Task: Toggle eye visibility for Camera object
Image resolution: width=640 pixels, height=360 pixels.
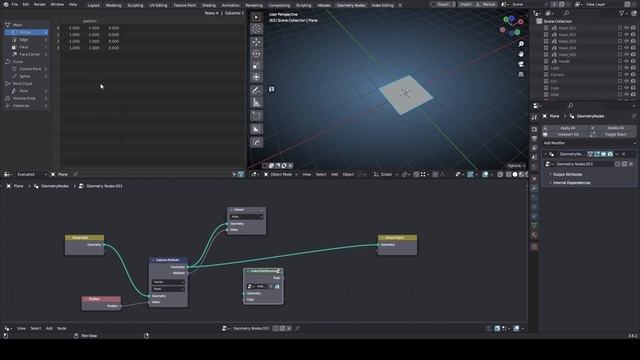Action: (x=627, y=74)
